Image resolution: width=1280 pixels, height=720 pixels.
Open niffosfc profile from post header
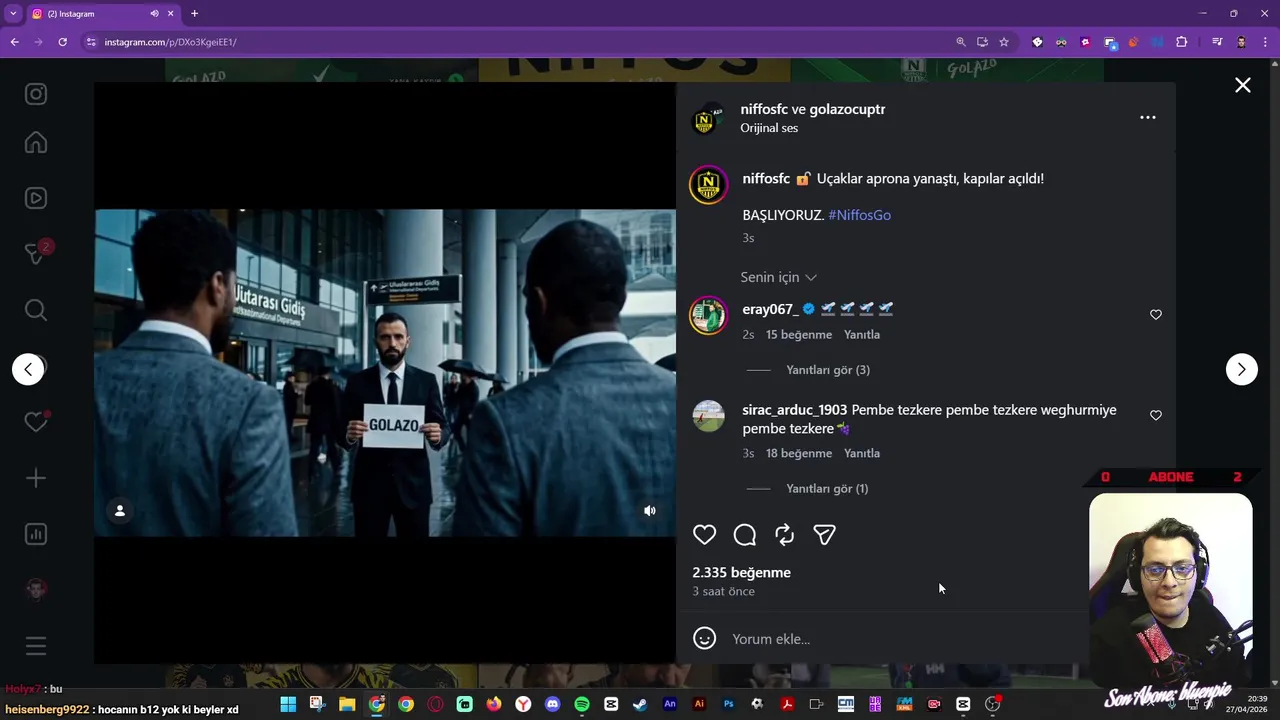(x=764, y=109)
